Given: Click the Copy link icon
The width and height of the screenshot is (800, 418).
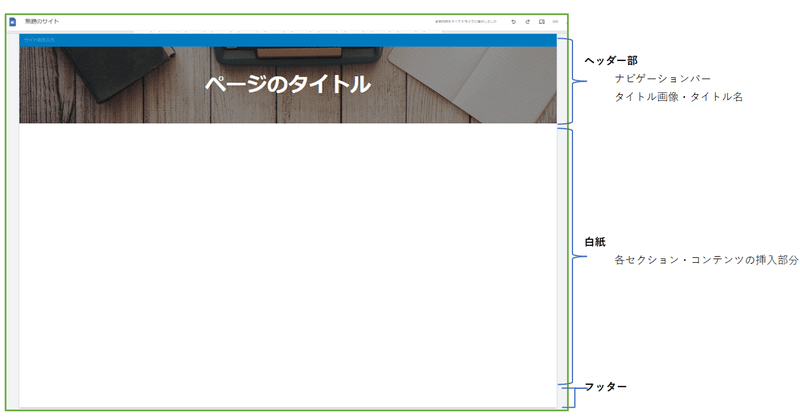Looking at the screenshot, I should pyautogui.click(x=556, y=22).
